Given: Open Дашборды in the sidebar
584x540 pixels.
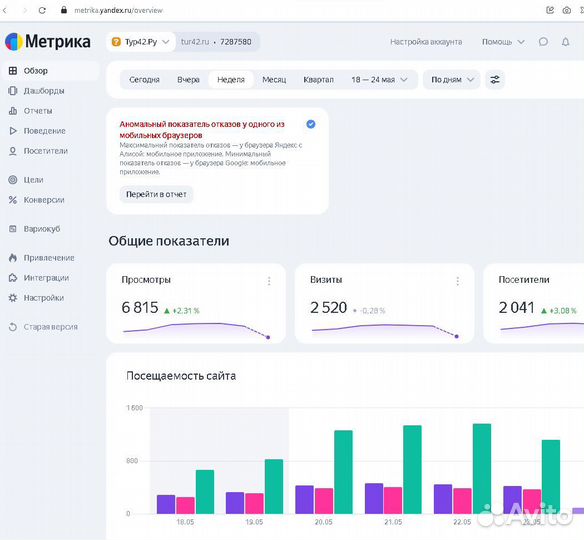Looking at the screenshot, I should click(44, 91).
